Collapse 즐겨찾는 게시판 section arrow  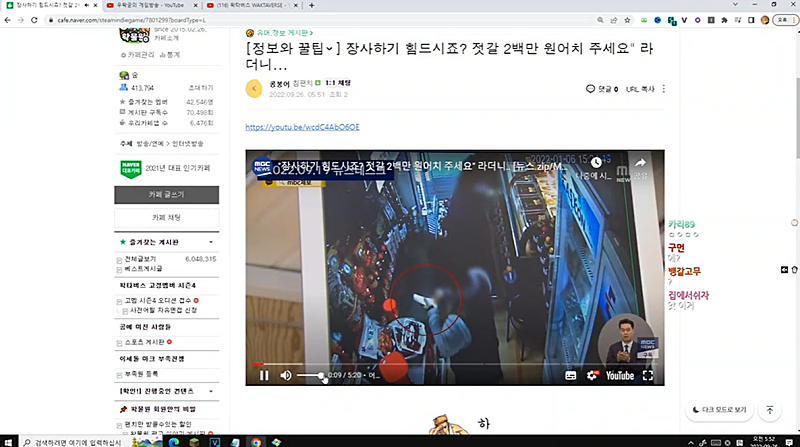coord(211,242)
